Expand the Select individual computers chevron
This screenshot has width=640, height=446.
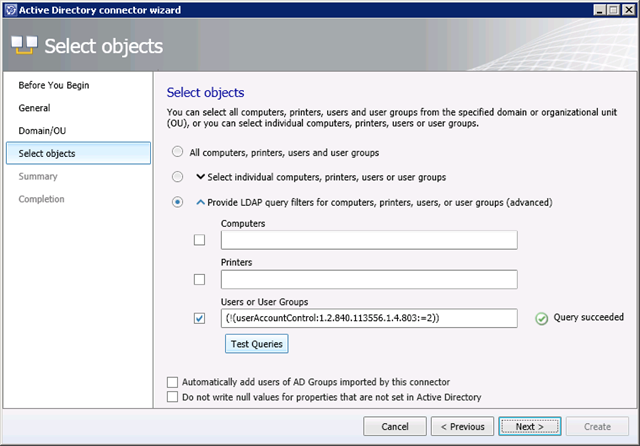pos(200,177)
